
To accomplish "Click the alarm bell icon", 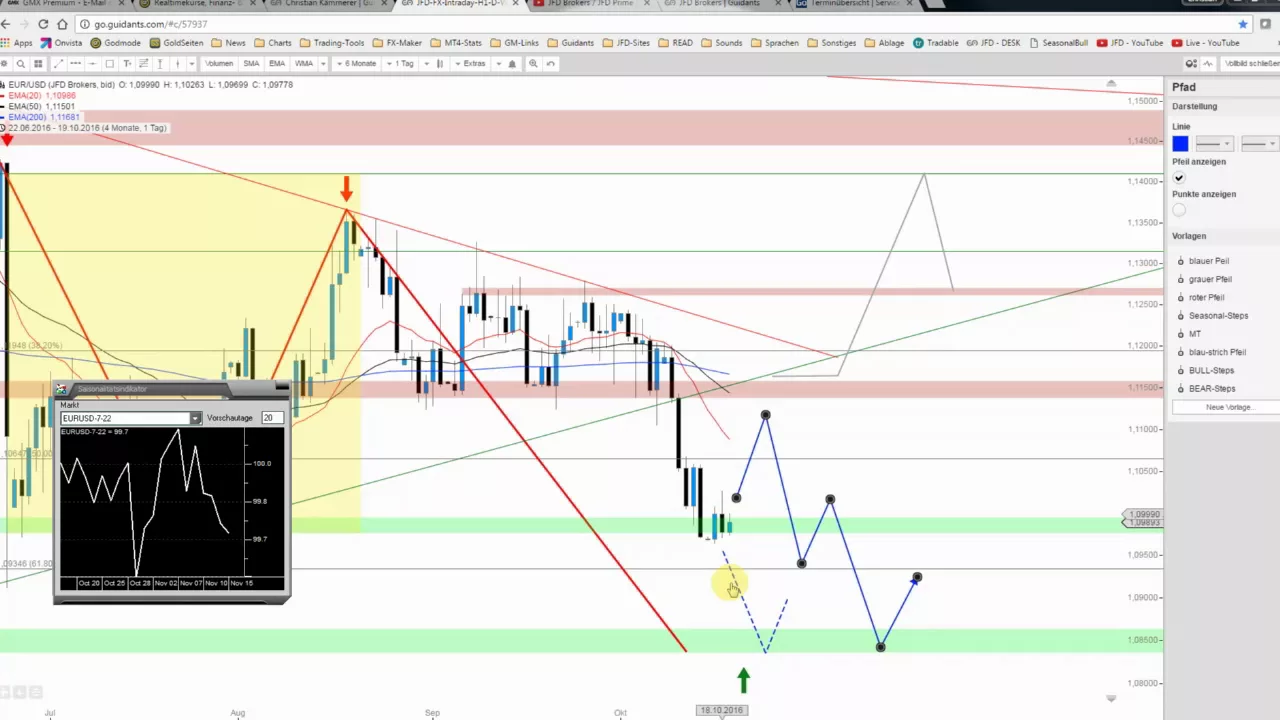I will coord(512,63).
